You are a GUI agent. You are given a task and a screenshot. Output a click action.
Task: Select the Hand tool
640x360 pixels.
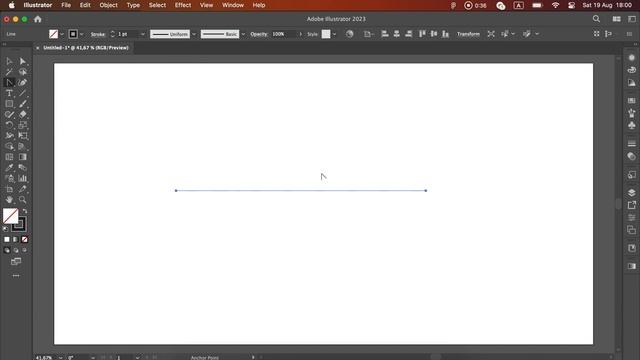9,200
